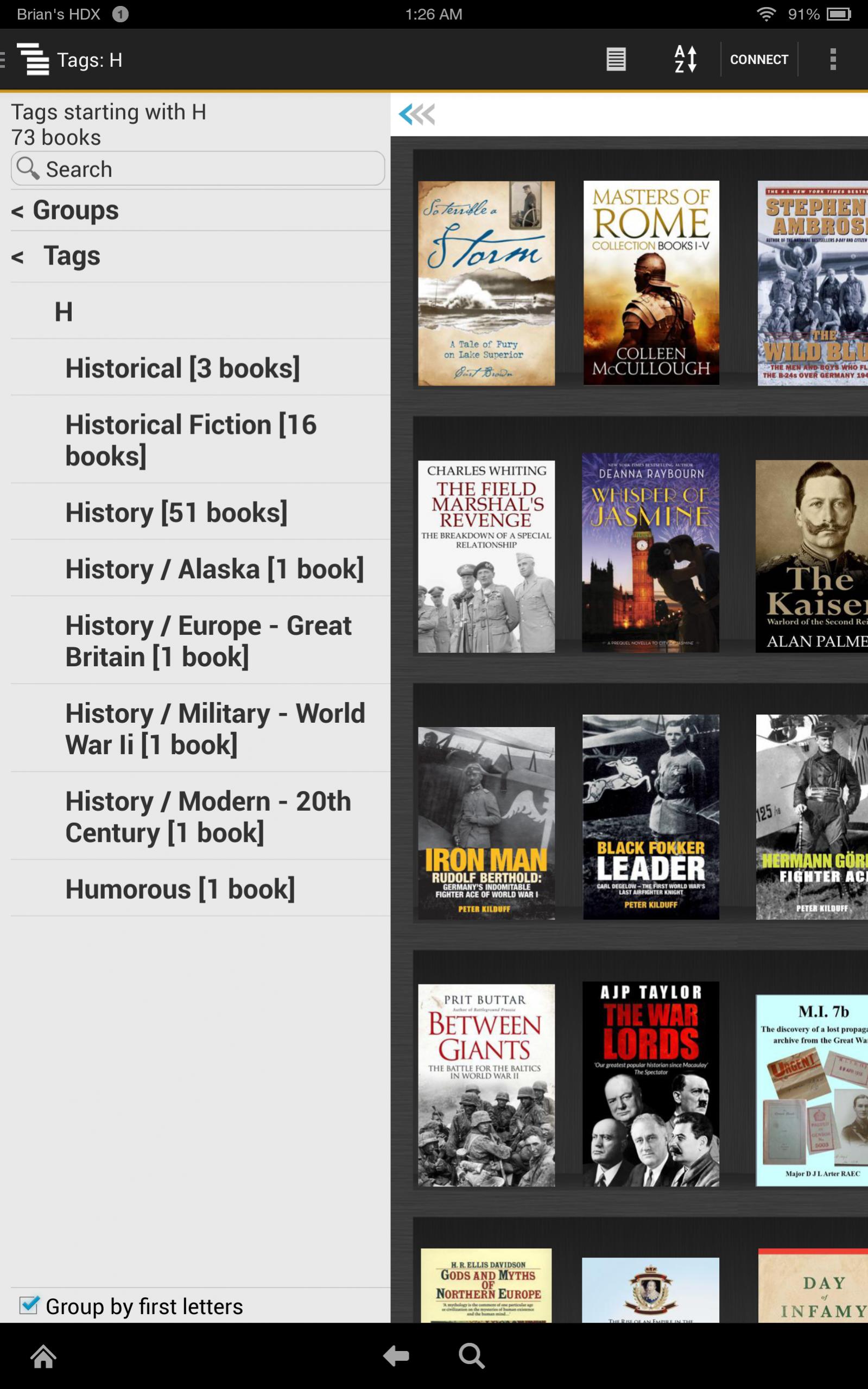Open The Field Marshal's Revenge cover
This screenshot has width=868, height=1389.
coord(486,557)
